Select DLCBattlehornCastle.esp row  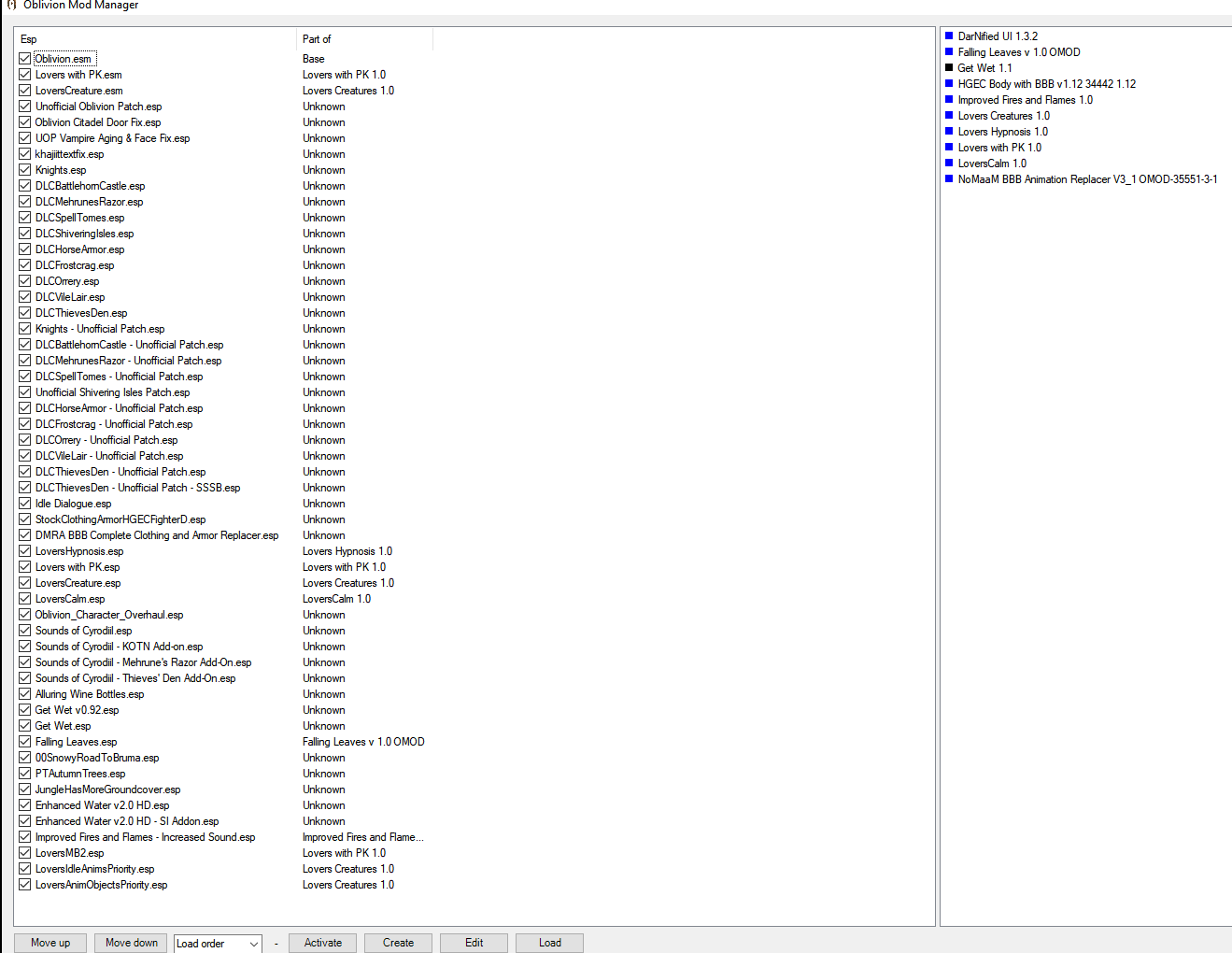[x=91, y=186]
